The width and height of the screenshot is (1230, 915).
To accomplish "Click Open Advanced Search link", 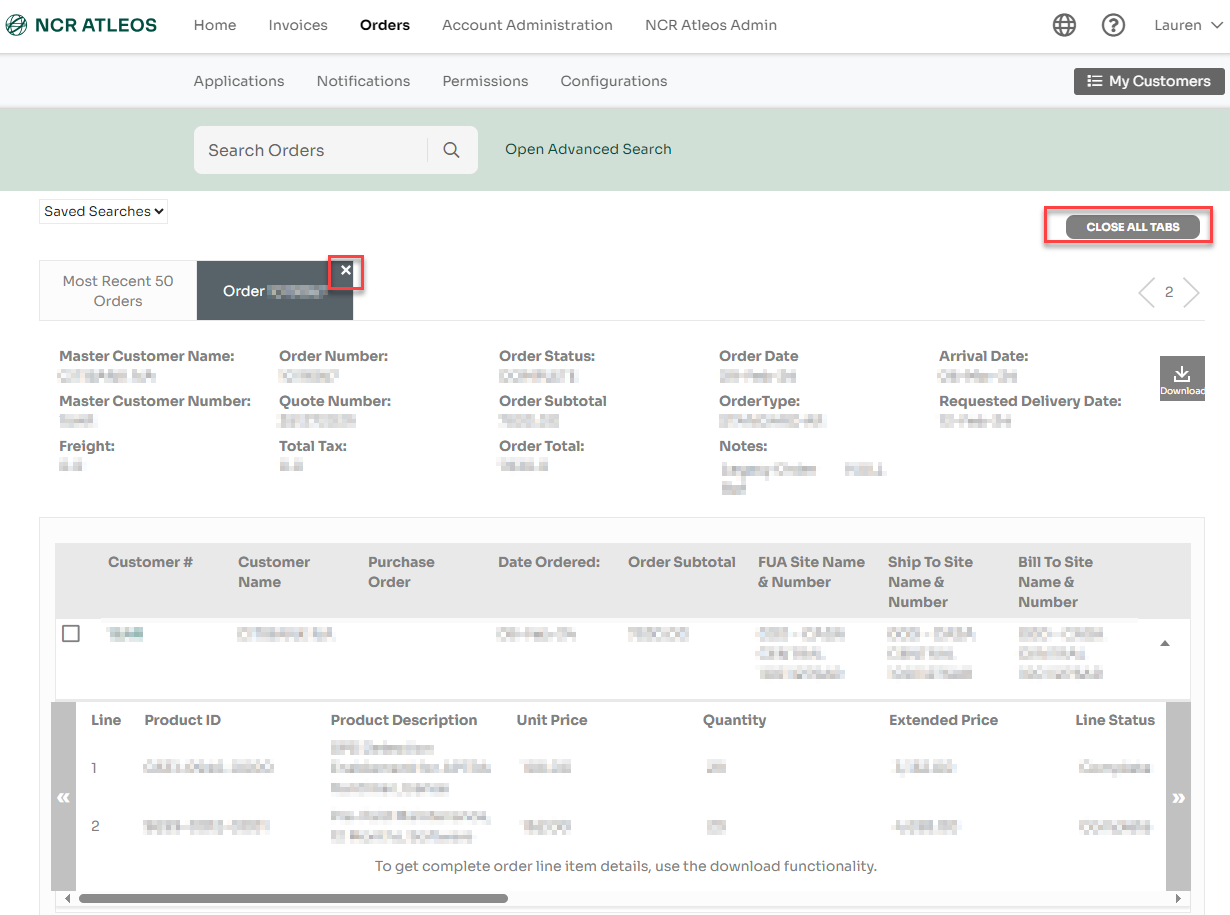I will (x=588, y=149).
